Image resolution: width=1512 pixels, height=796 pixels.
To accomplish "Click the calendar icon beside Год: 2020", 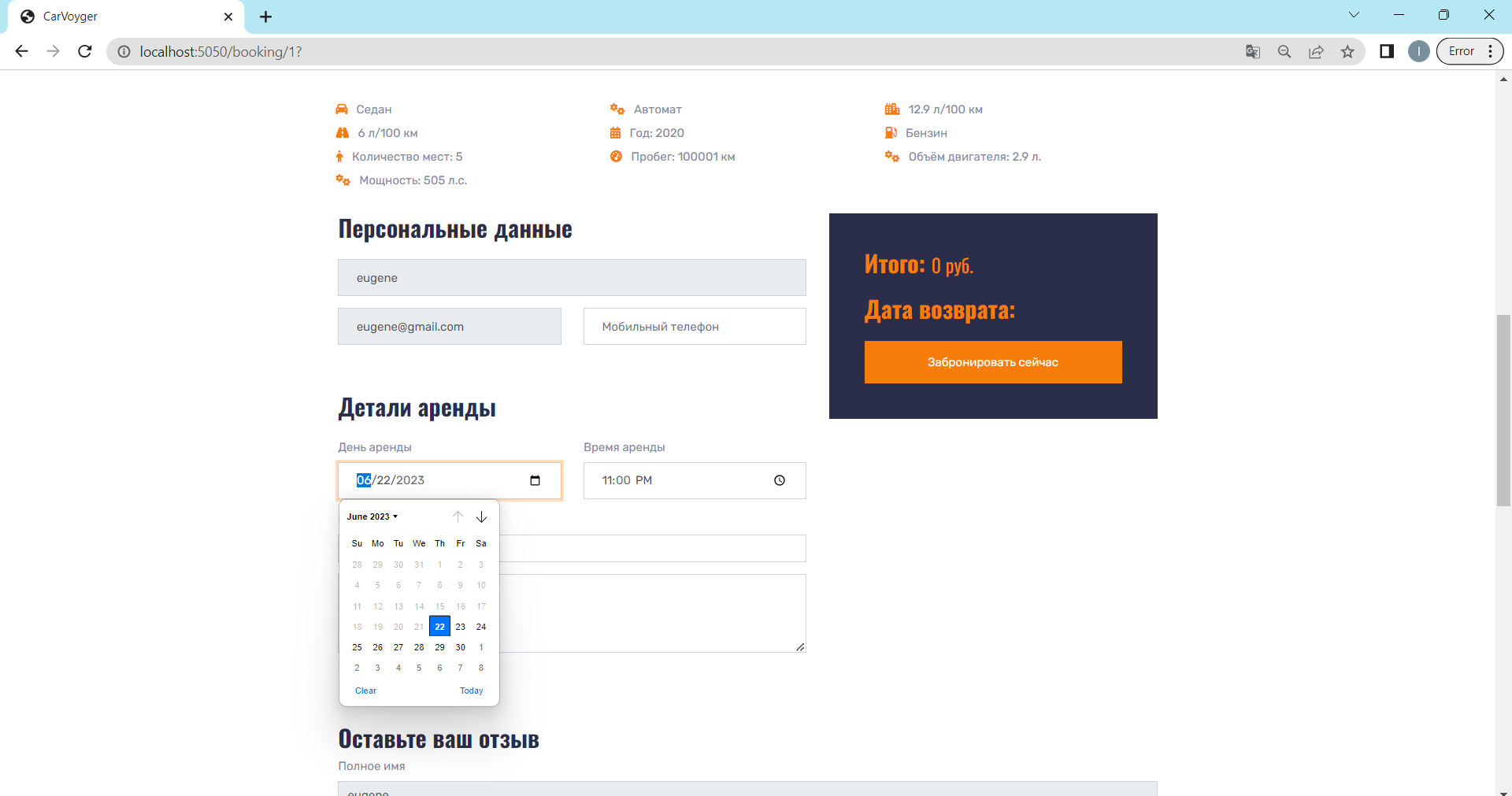I will coord(615,133).
